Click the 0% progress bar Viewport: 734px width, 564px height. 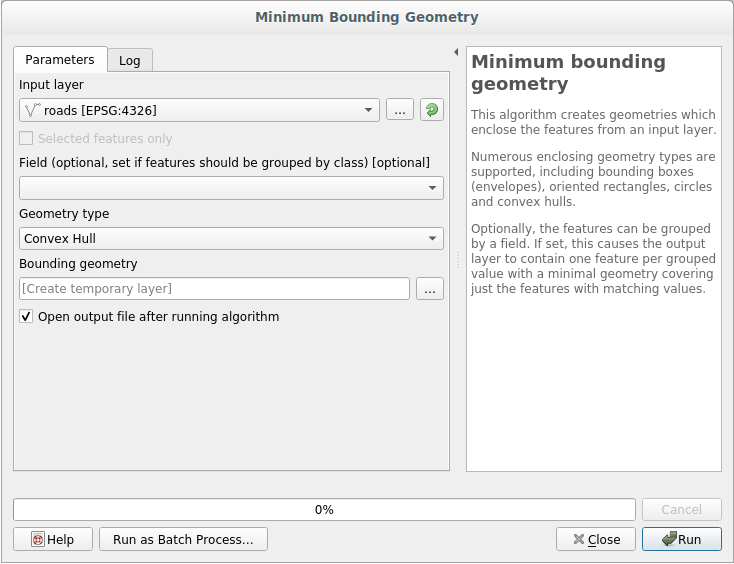point(324,509)
